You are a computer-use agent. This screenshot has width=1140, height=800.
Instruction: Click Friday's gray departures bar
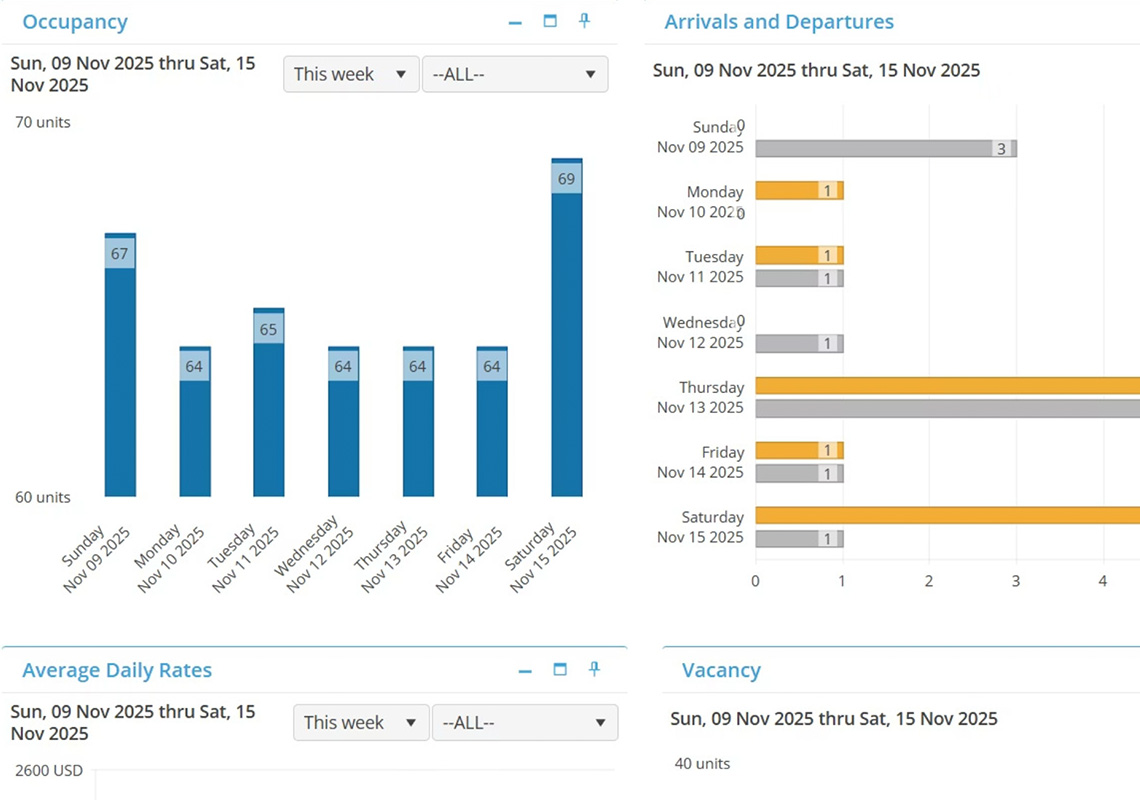pyautogui.click(x=797, y=473)
